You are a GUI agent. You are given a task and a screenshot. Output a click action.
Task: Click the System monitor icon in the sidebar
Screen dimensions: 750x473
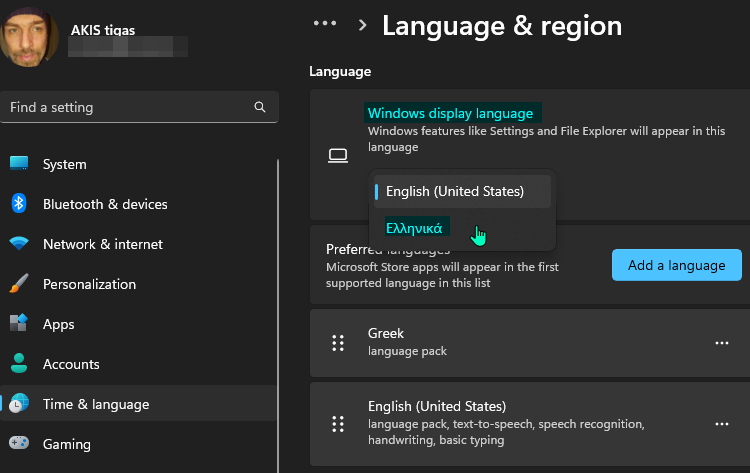point(19,164)
